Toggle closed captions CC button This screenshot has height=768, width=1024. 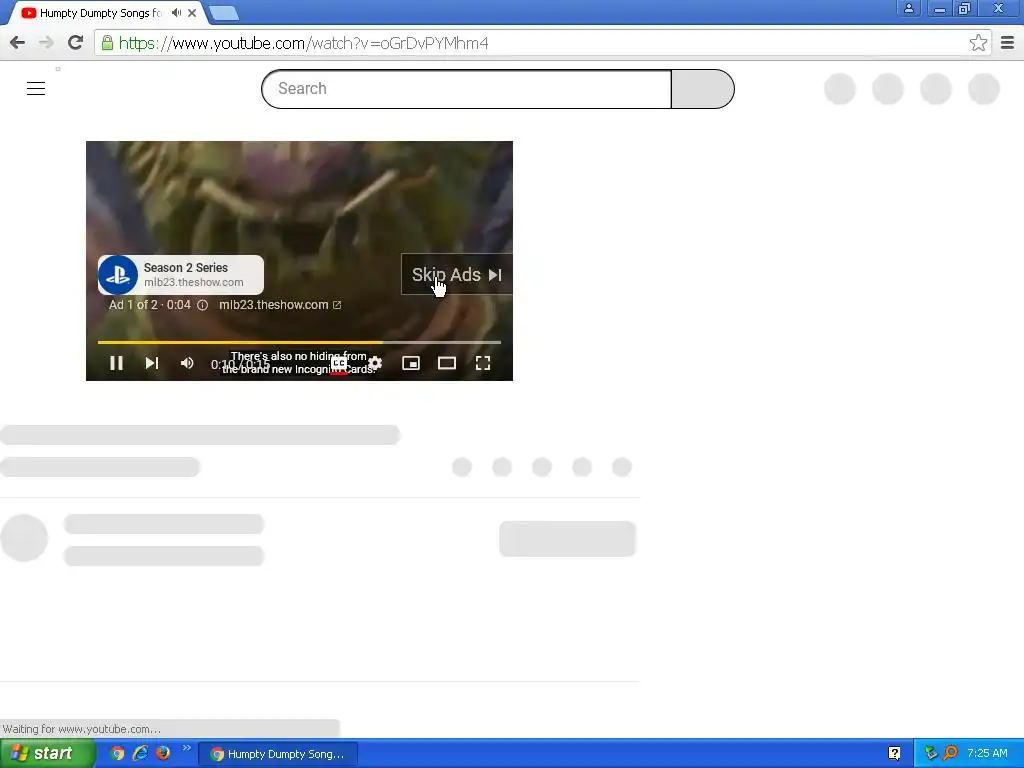point(338,364)
